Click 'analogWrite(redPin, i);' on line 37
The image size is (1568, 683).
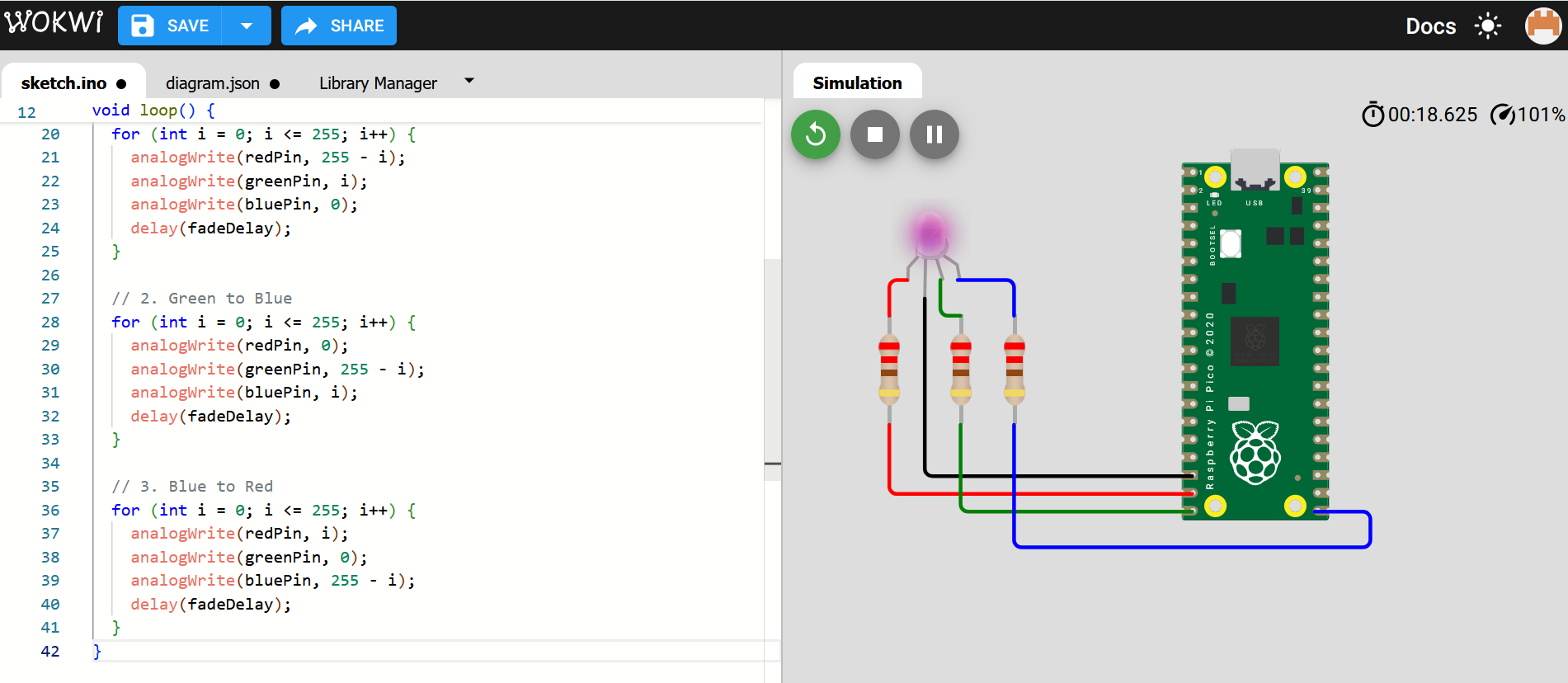(240, 534)
